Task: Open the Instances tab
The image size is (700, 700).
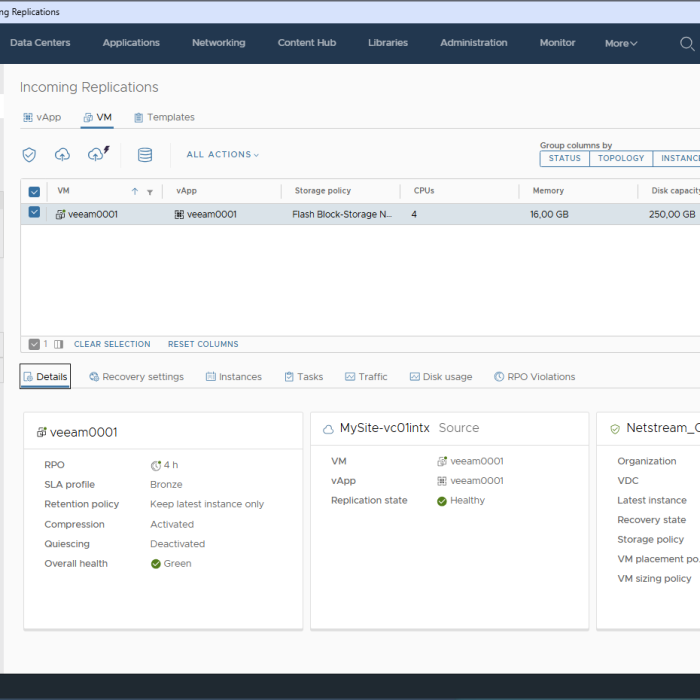Action: pyautogui.click(x=233, y=377)
